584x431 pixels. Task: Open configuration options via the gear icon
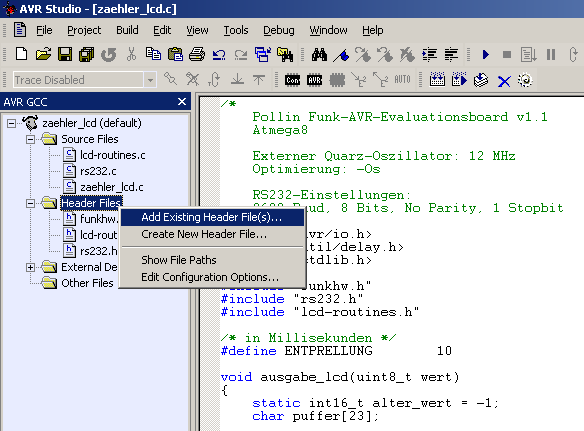(x=525, y=80)
